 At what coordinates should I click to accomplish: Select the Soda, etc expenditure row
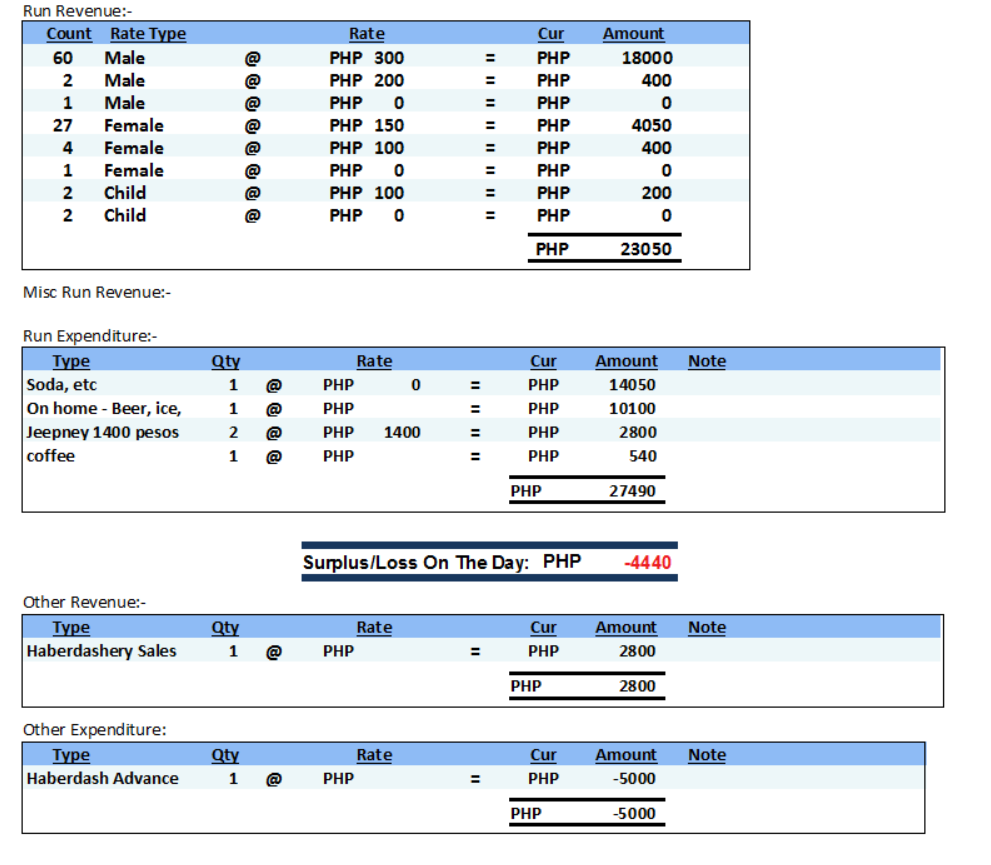[62, 384]
